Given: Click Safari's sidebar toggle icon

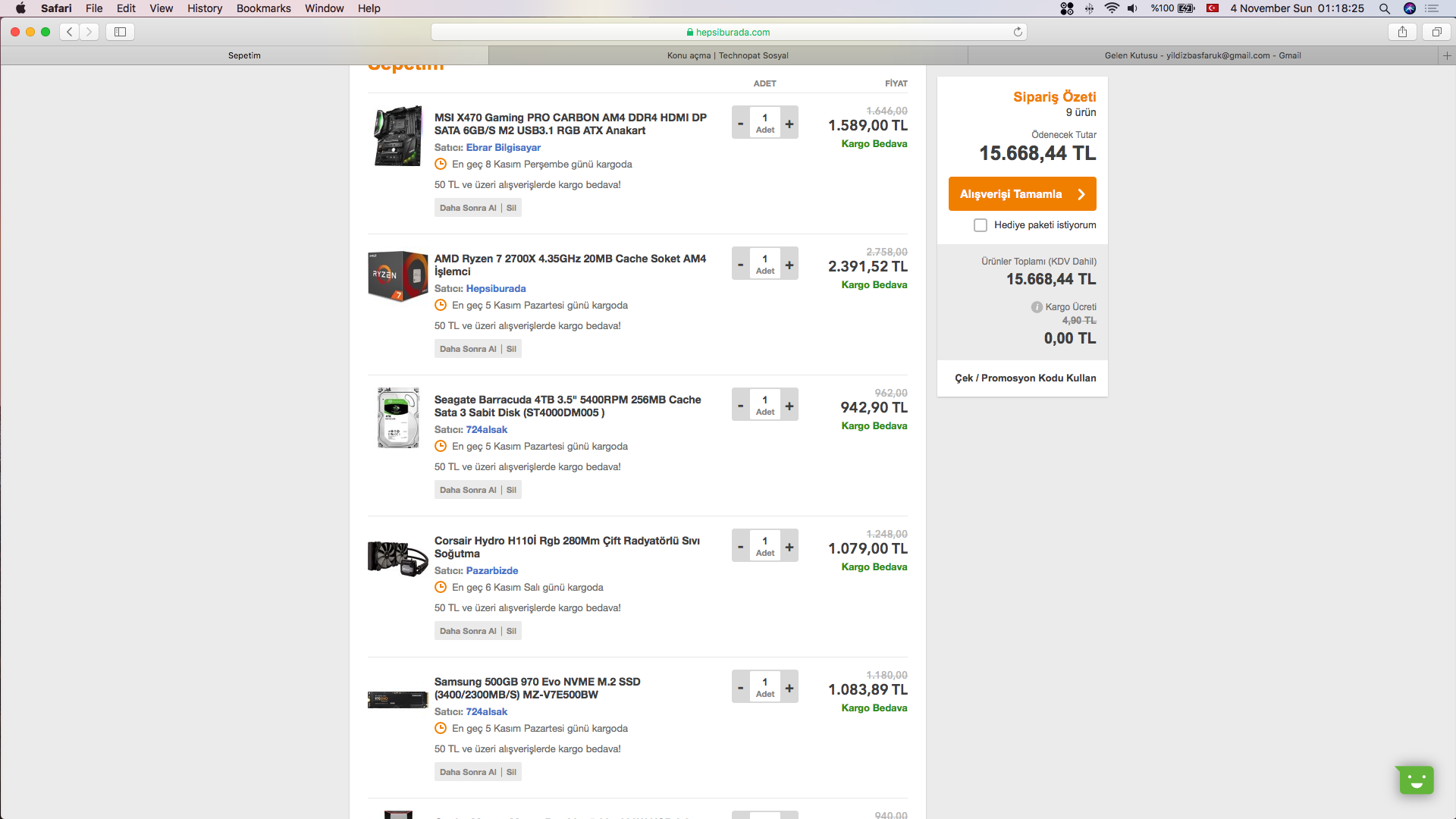Looking at the screenshot, I should click(x=120, y=32).
